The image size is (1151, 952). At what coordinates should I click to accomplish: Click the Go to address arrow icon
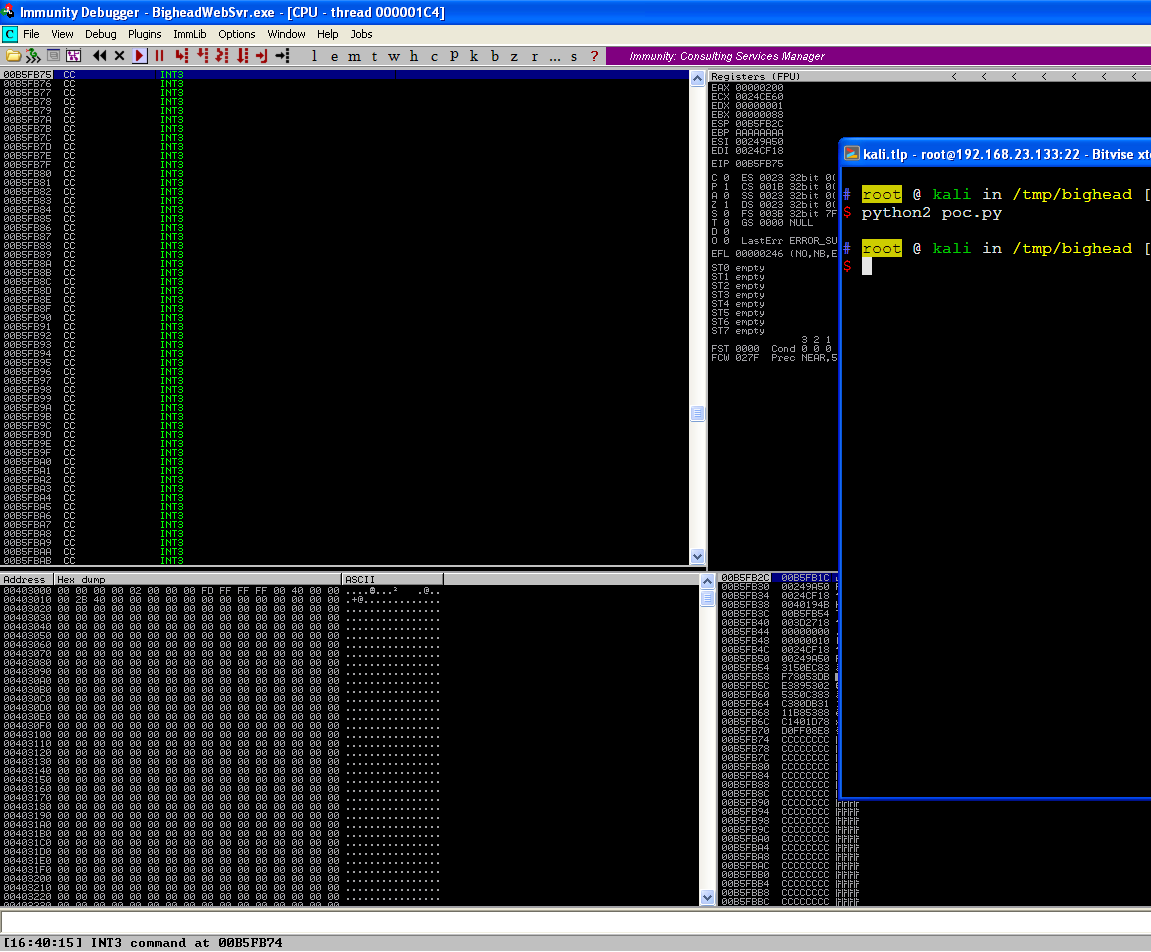[x=282, y=56]
